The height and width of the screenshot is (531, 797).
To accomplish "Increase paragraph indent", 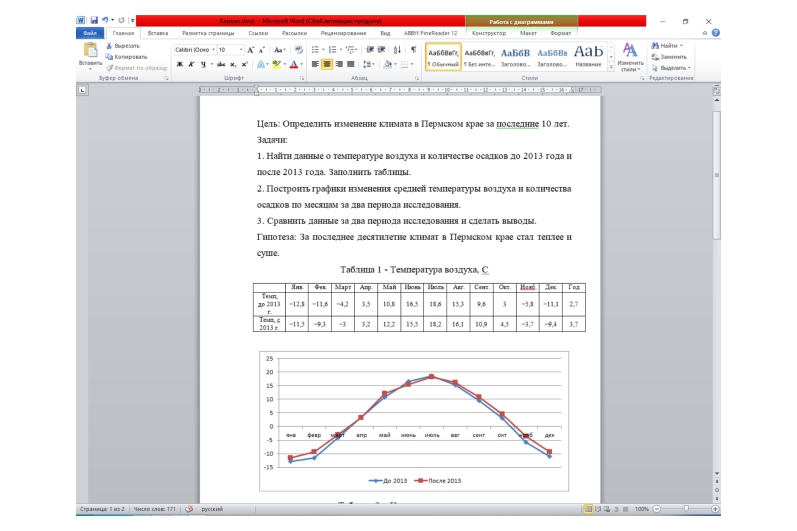I will (382, 50).
